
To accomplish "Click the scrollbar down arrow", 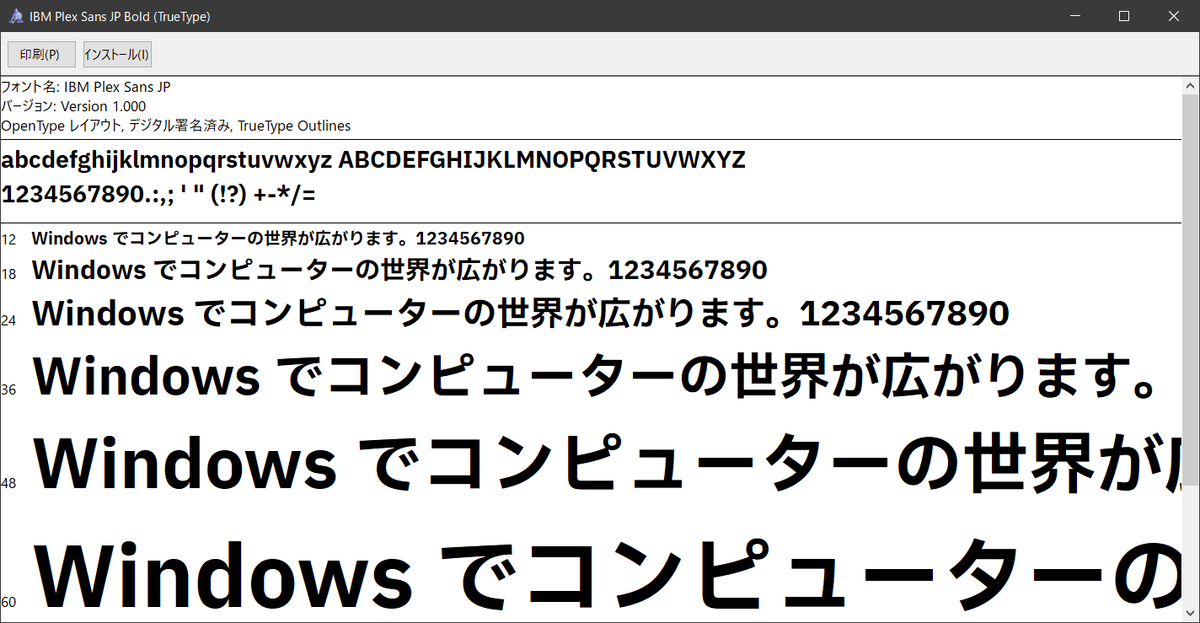I will [x=1192, y=612].
